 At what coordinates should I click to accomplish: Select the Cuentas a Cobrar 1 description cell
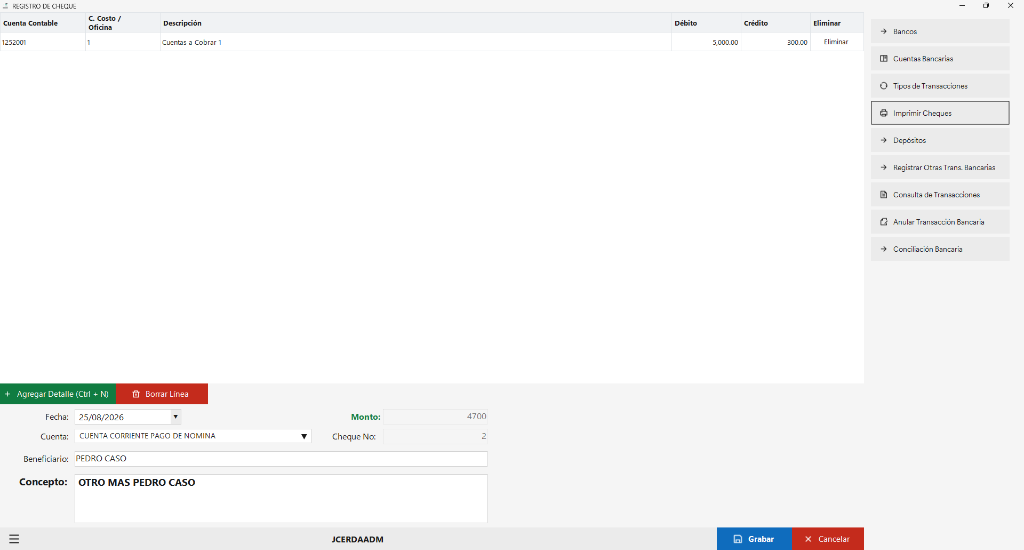[x=415, y=42]
